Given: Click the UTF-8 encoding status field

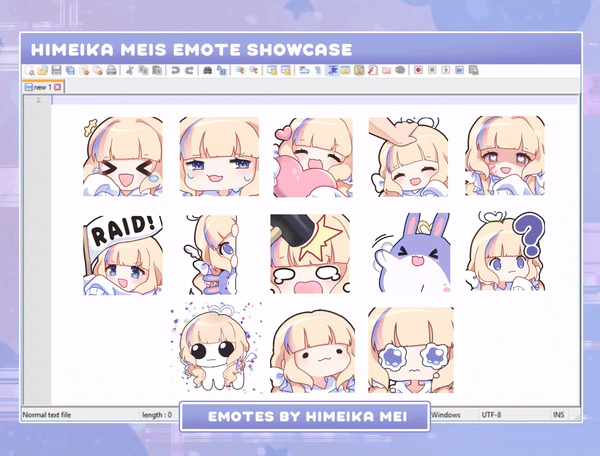Looking at the screenshot, I should 497,413.
